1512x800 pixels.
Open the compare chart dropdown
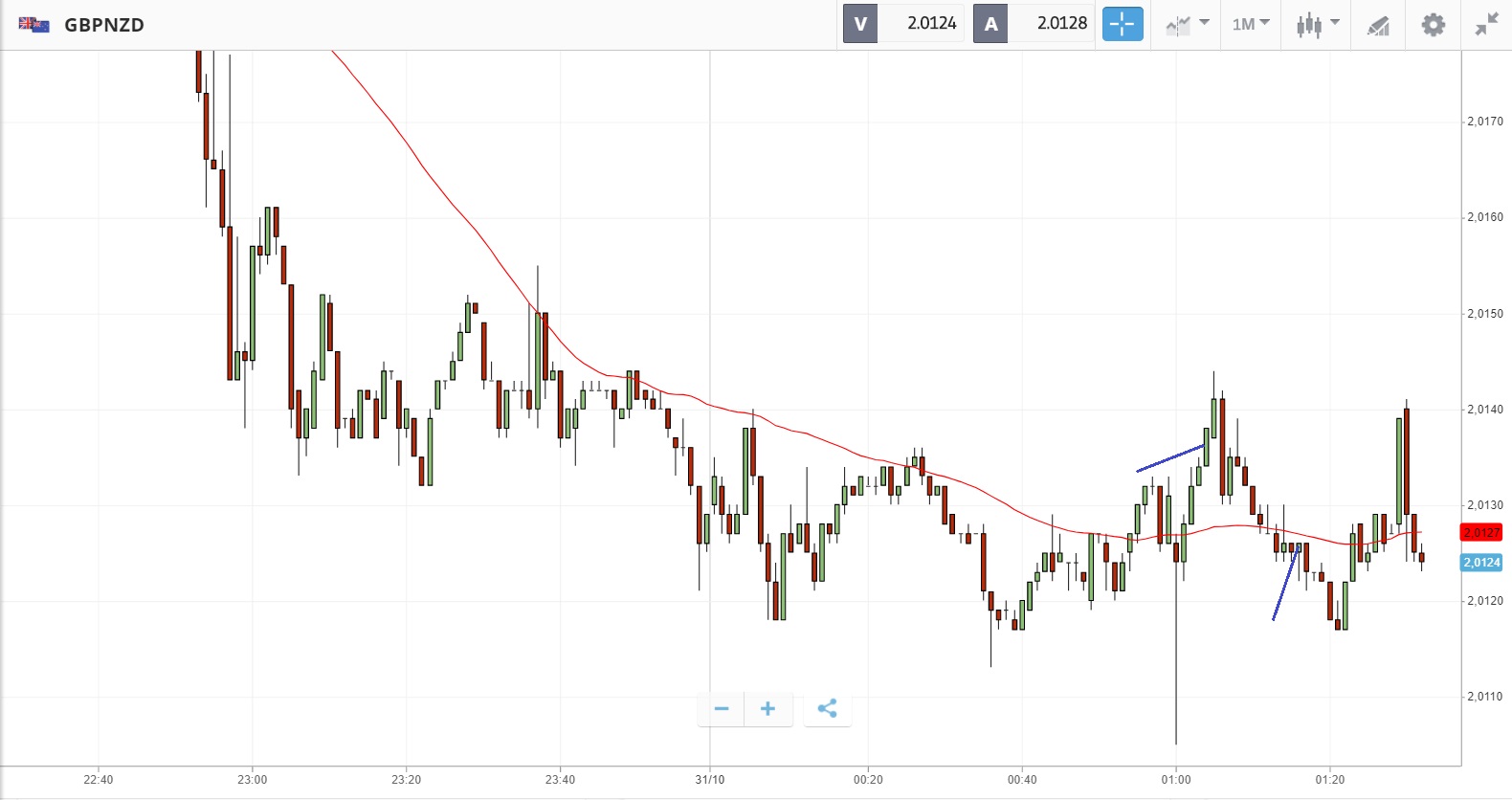click(x=1188, y=24)
